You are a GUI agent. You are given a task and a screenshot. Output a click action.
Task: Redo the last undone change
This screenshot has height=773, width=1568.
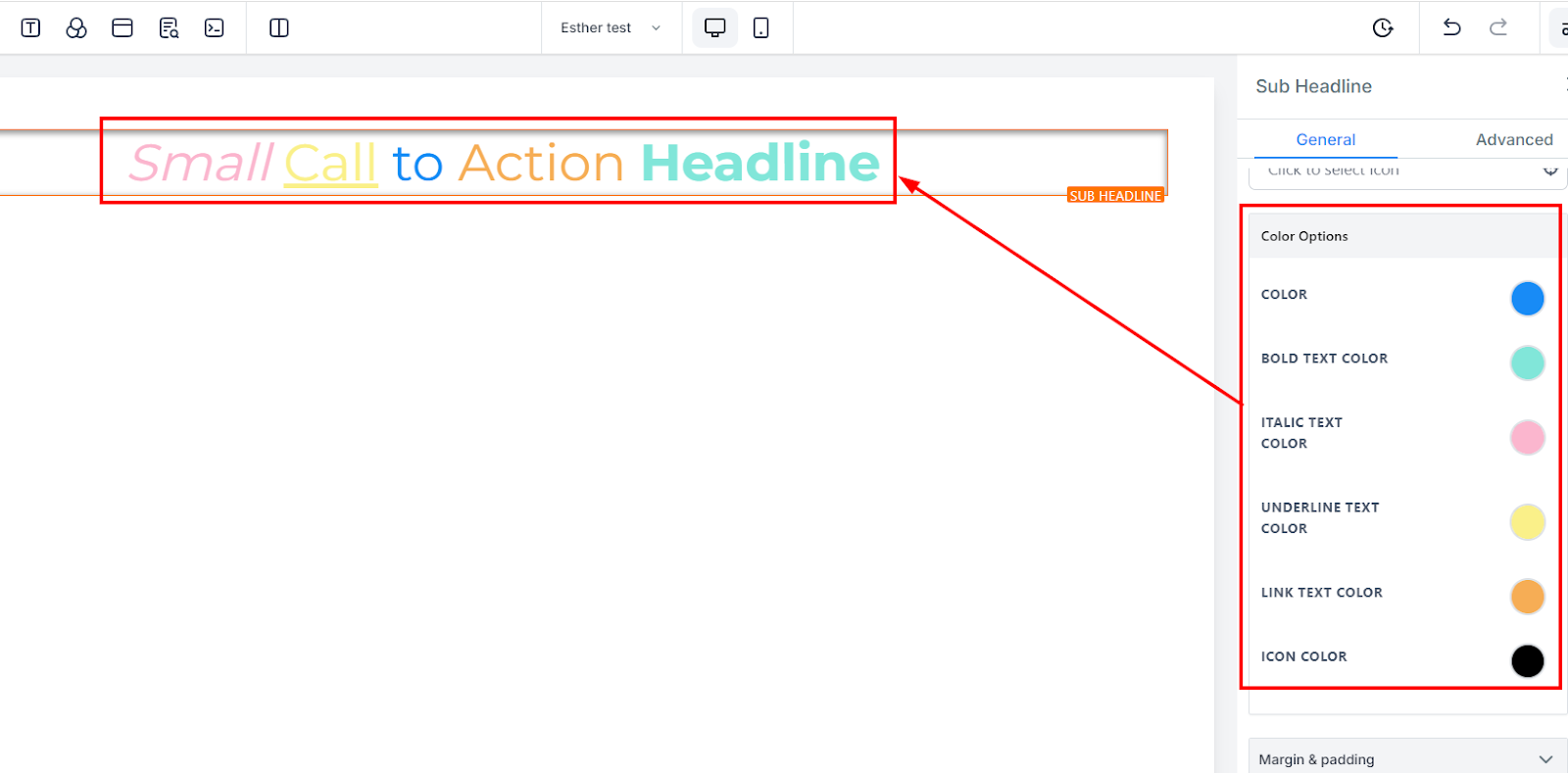[1498, 27]
